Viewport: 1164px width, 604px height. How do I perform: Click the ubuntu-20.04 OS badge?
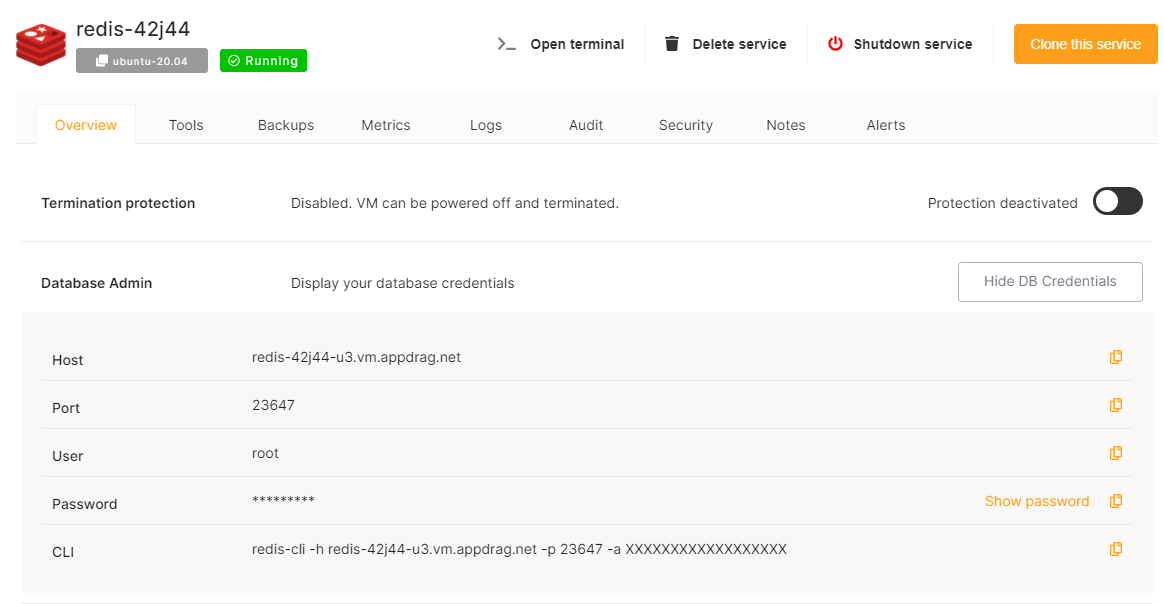[142, 61]
